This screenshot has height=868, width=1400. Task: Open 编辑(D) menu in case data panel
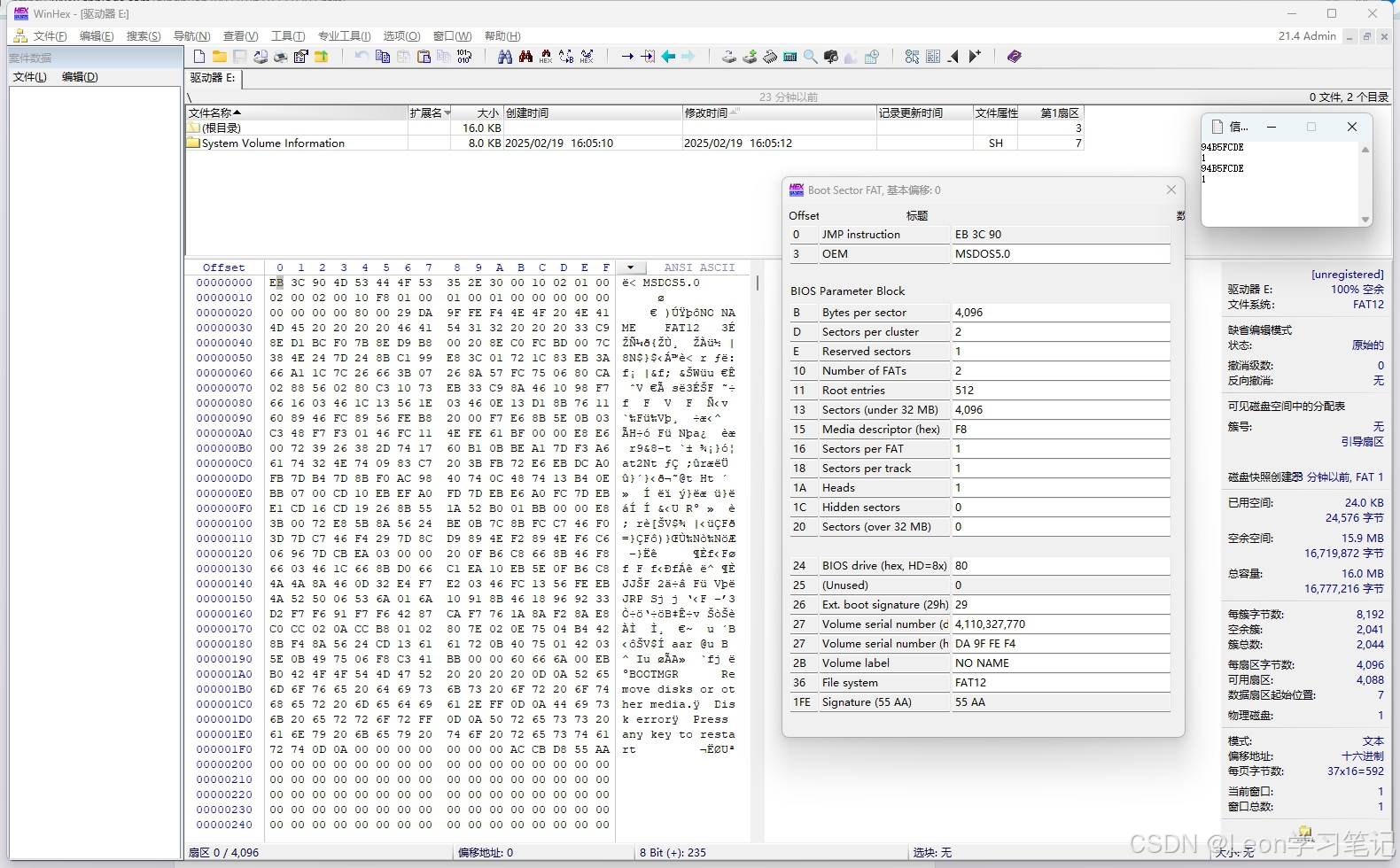(80, 77)
